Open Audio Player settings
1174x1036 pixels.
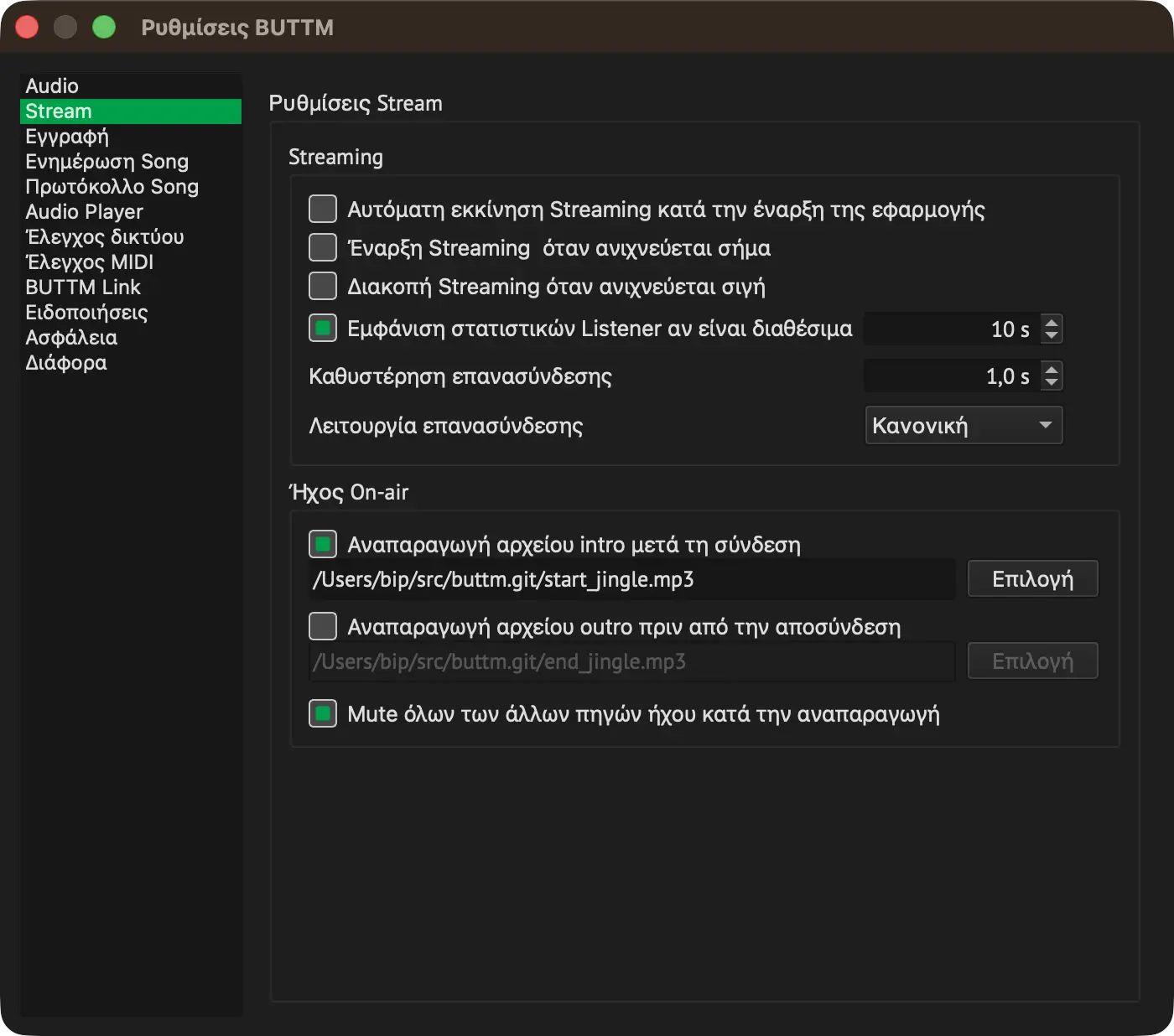(x=131, y=212)
